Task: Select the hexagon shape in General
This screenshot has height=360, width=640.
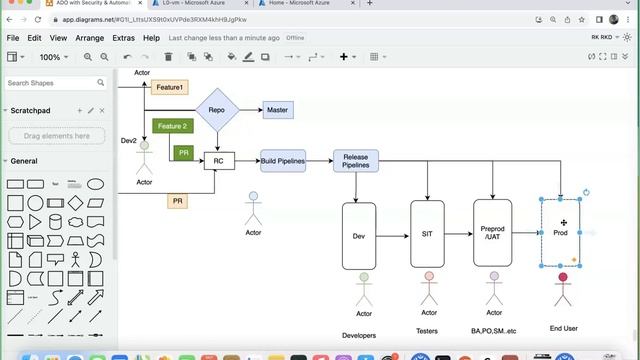Action: [15, 222]
